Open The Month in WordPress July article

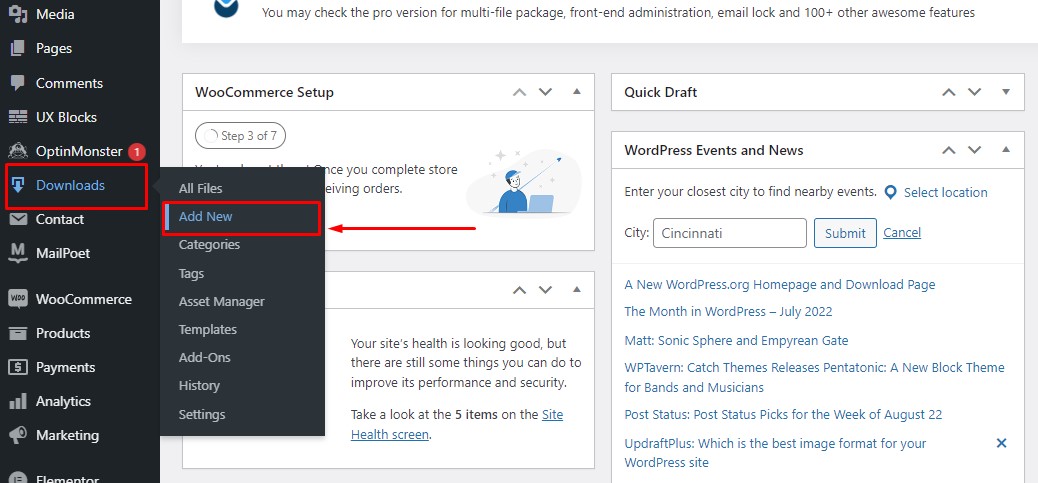click(x=728, y=312)
